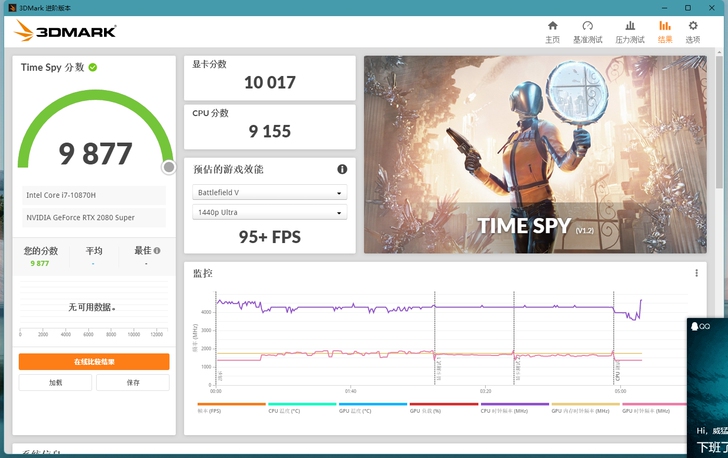Click the 在线比较结果 orange button
The image size is (728, 458).
94,362
